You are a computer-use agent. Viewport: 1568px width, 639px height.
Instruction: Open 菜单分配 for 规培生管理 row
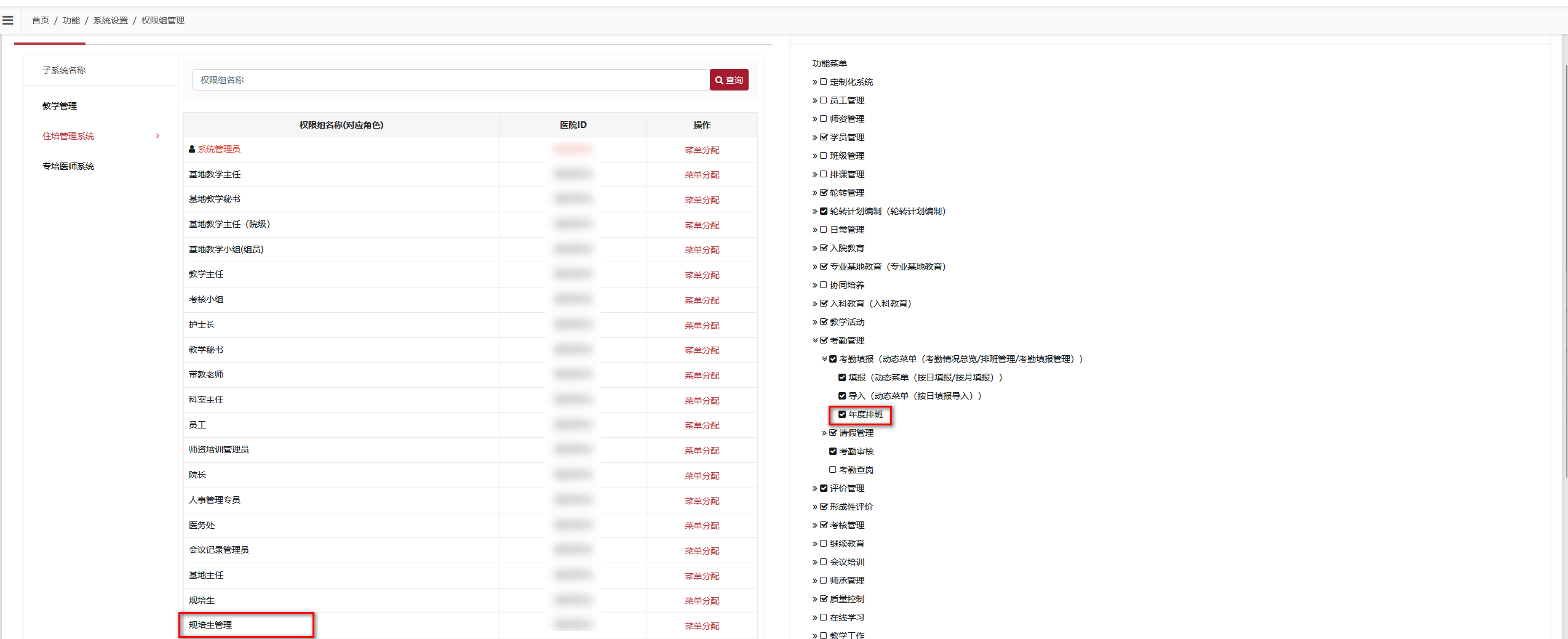tap(702, 626)
